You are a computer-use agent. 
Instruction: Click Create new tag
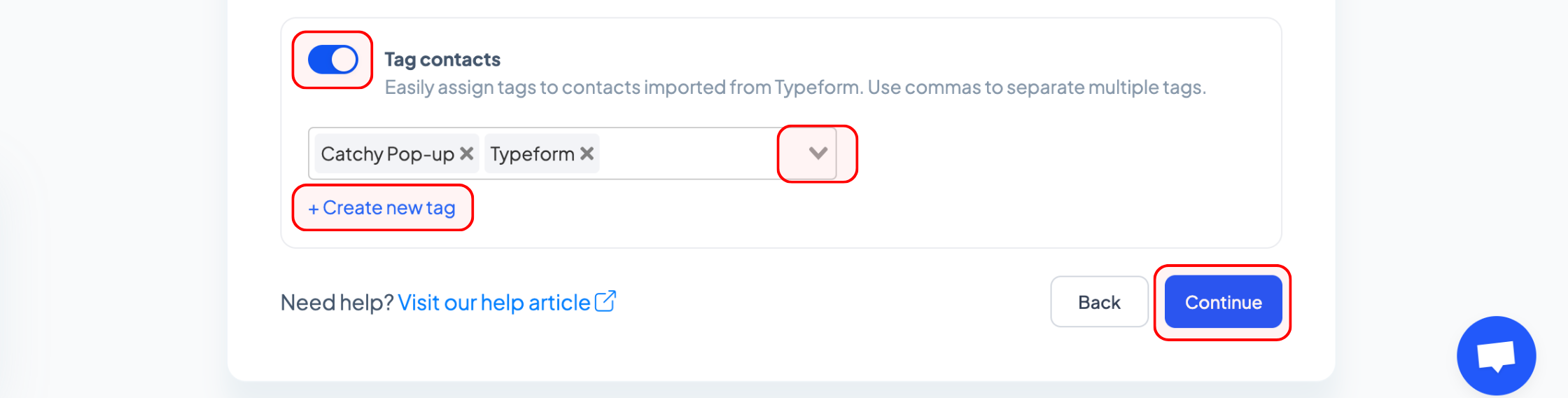pyautogui.click(x=382, y=207)
